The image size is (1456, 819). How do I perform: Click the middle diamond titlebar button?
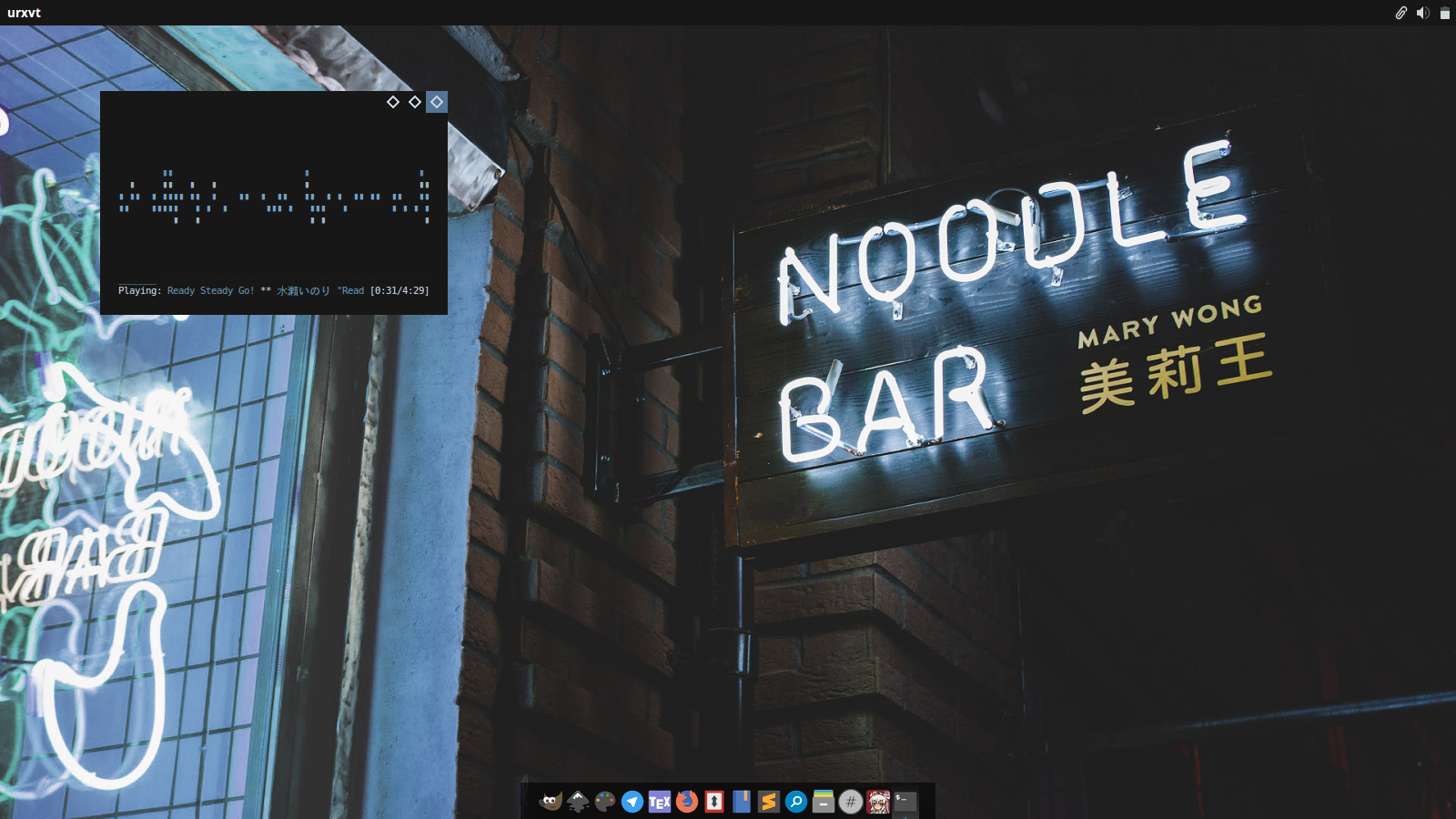(x=415, y=102)
